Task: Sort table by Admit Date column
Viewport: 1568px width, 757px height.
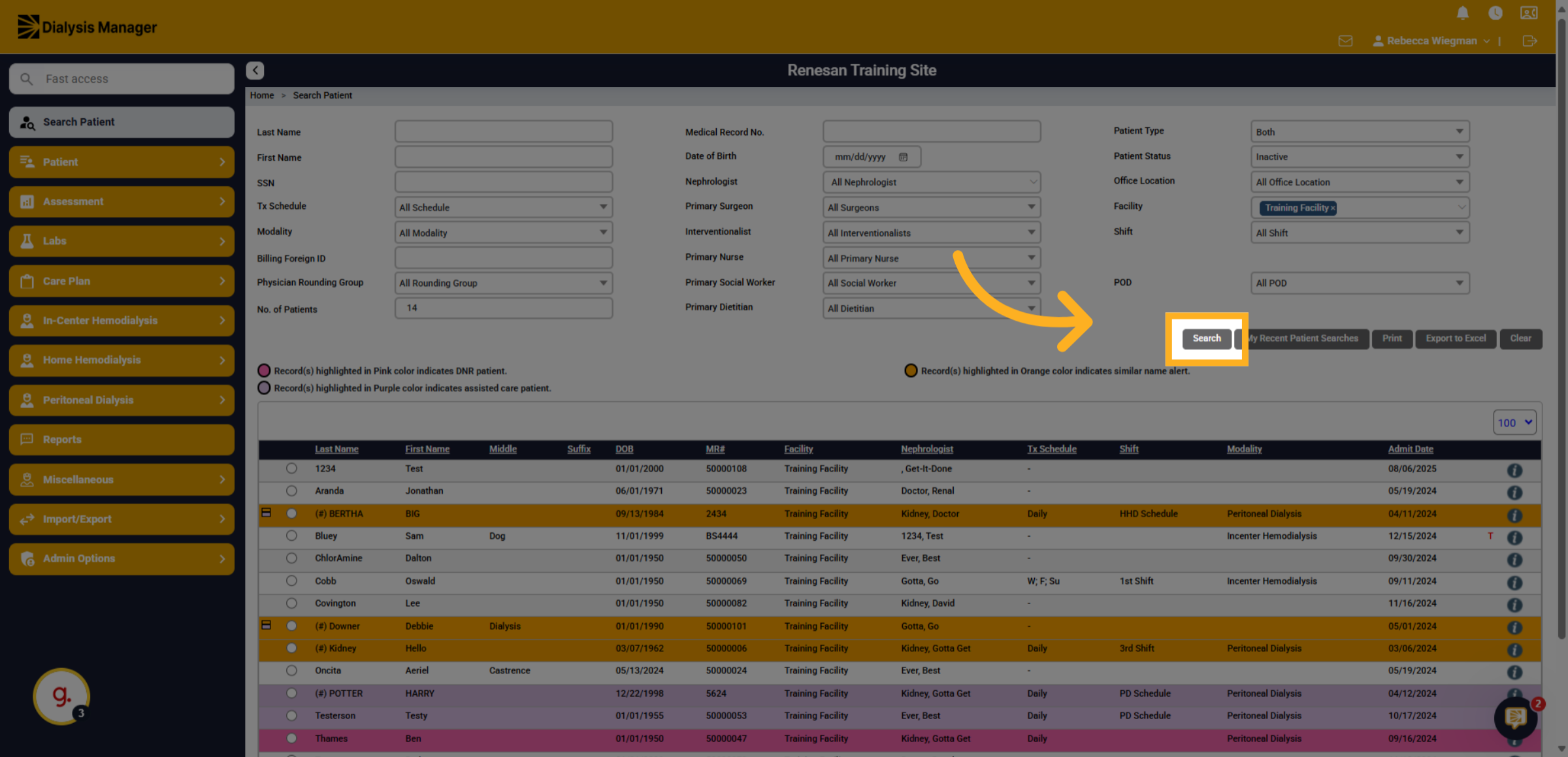Action: pyautogui.click(x=1411, y=449)
